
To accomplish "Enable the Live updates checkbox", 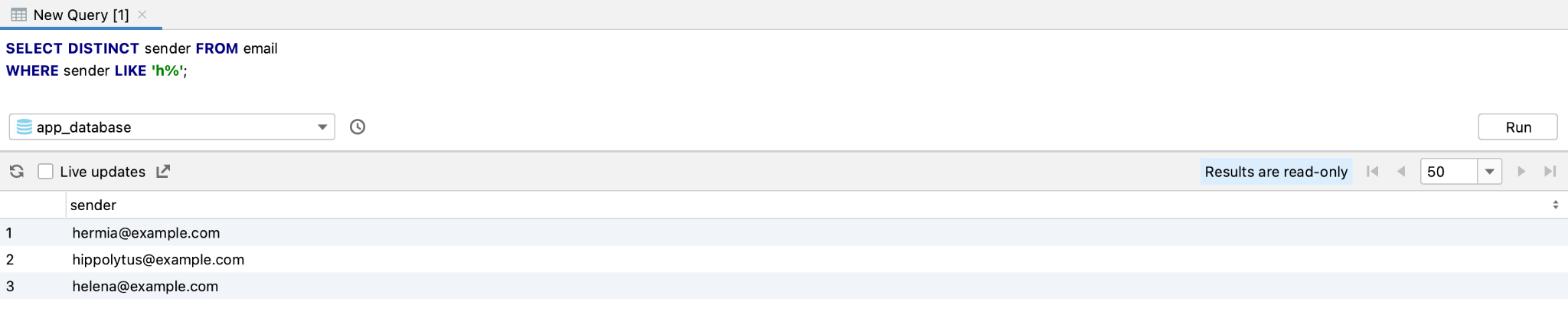I will pos(46,172).
